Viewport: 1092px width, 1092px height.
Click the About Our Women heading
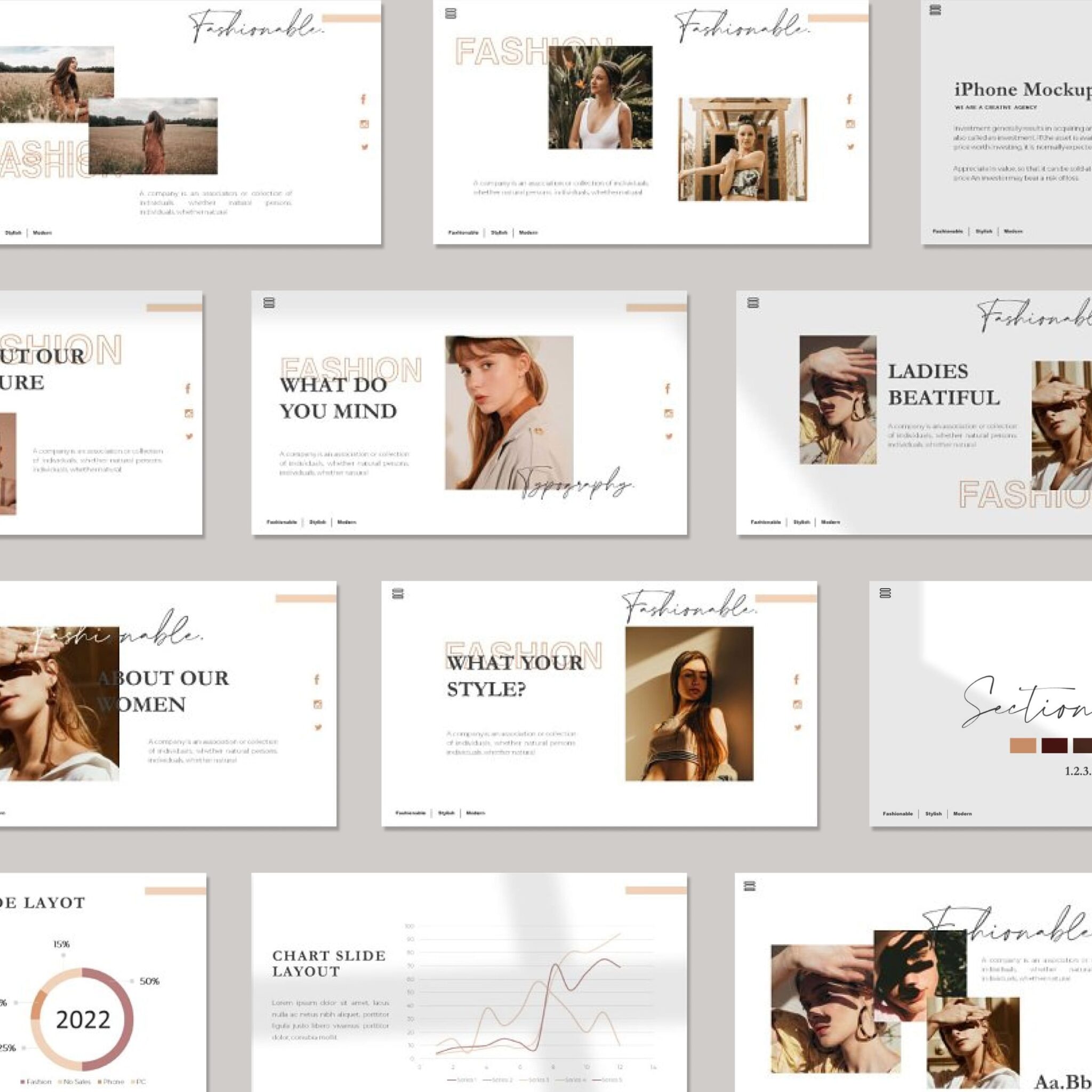click(x=163, y=690)
